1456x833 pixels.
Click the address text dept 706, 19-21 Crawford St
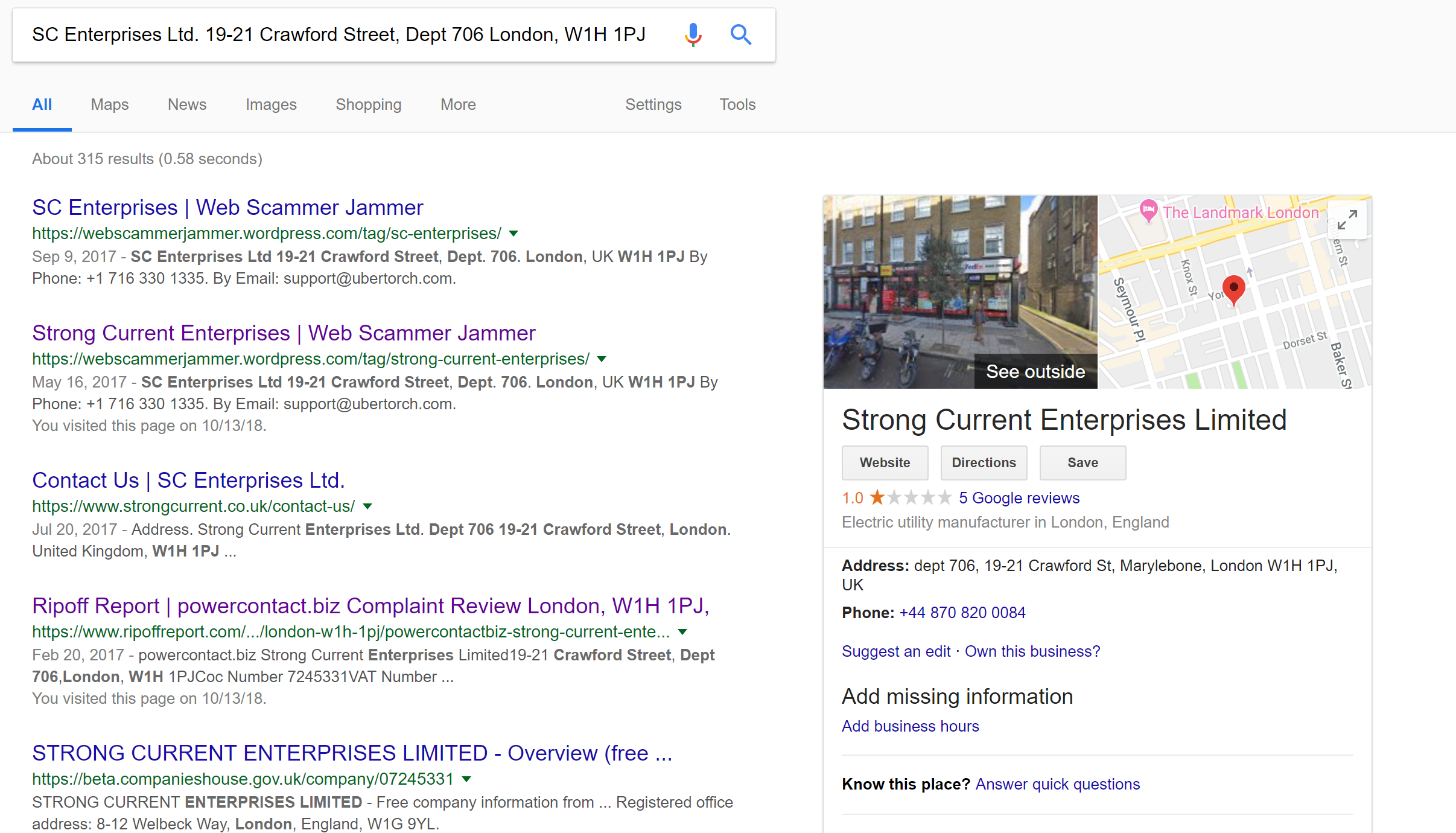click(x=1090, y=575)
